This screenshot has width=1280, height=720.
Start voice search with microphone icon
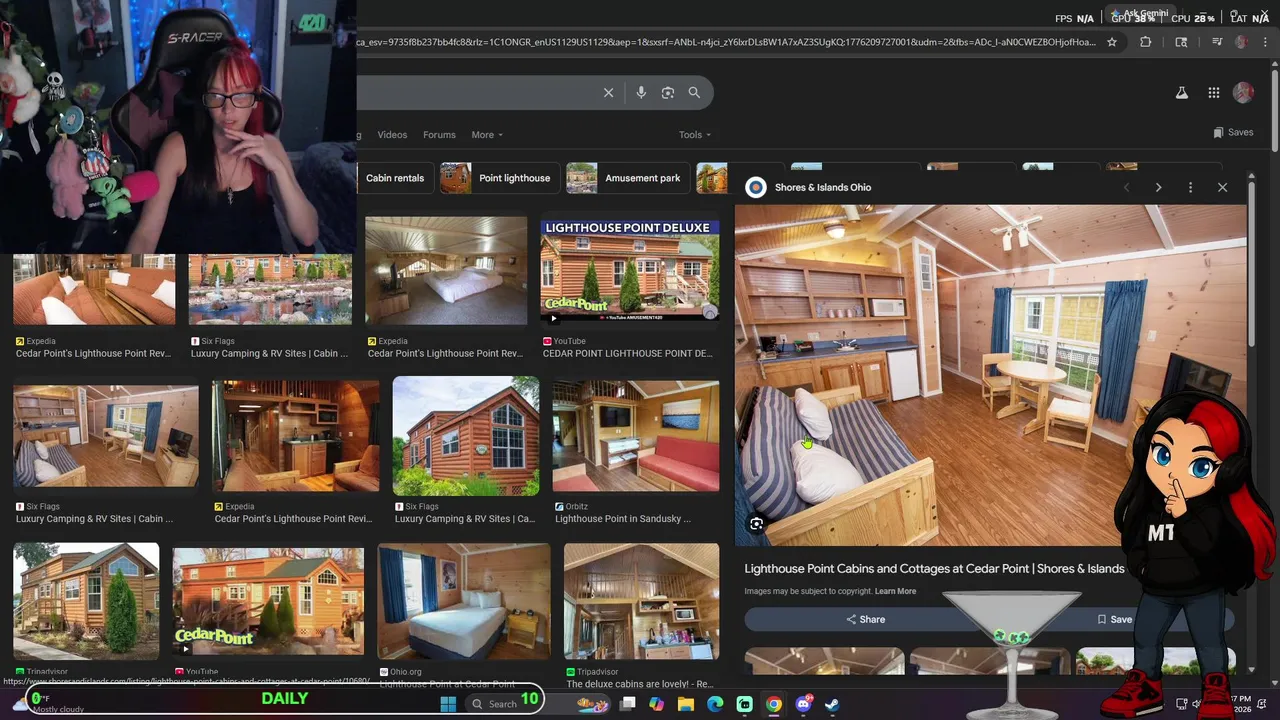click(x=641, y=93)
